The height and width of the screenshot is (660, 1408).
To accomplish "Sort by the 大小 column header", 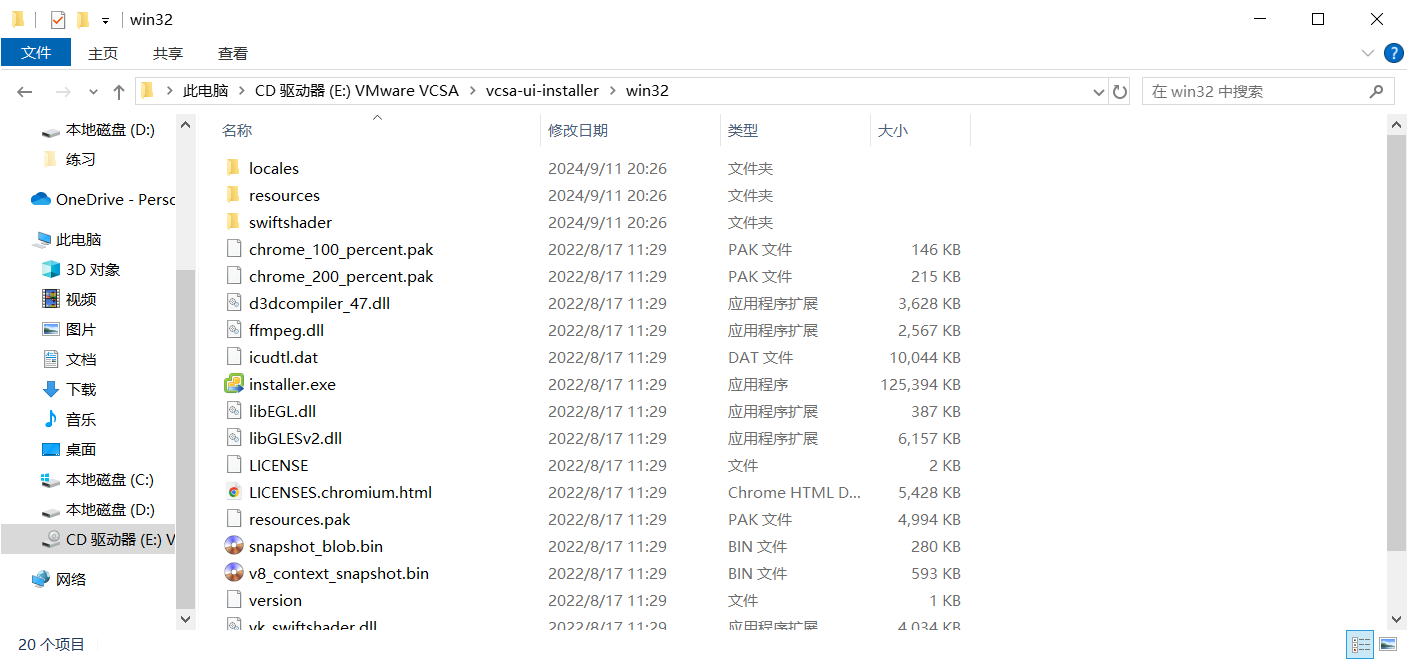I will [x=893, y=130].
